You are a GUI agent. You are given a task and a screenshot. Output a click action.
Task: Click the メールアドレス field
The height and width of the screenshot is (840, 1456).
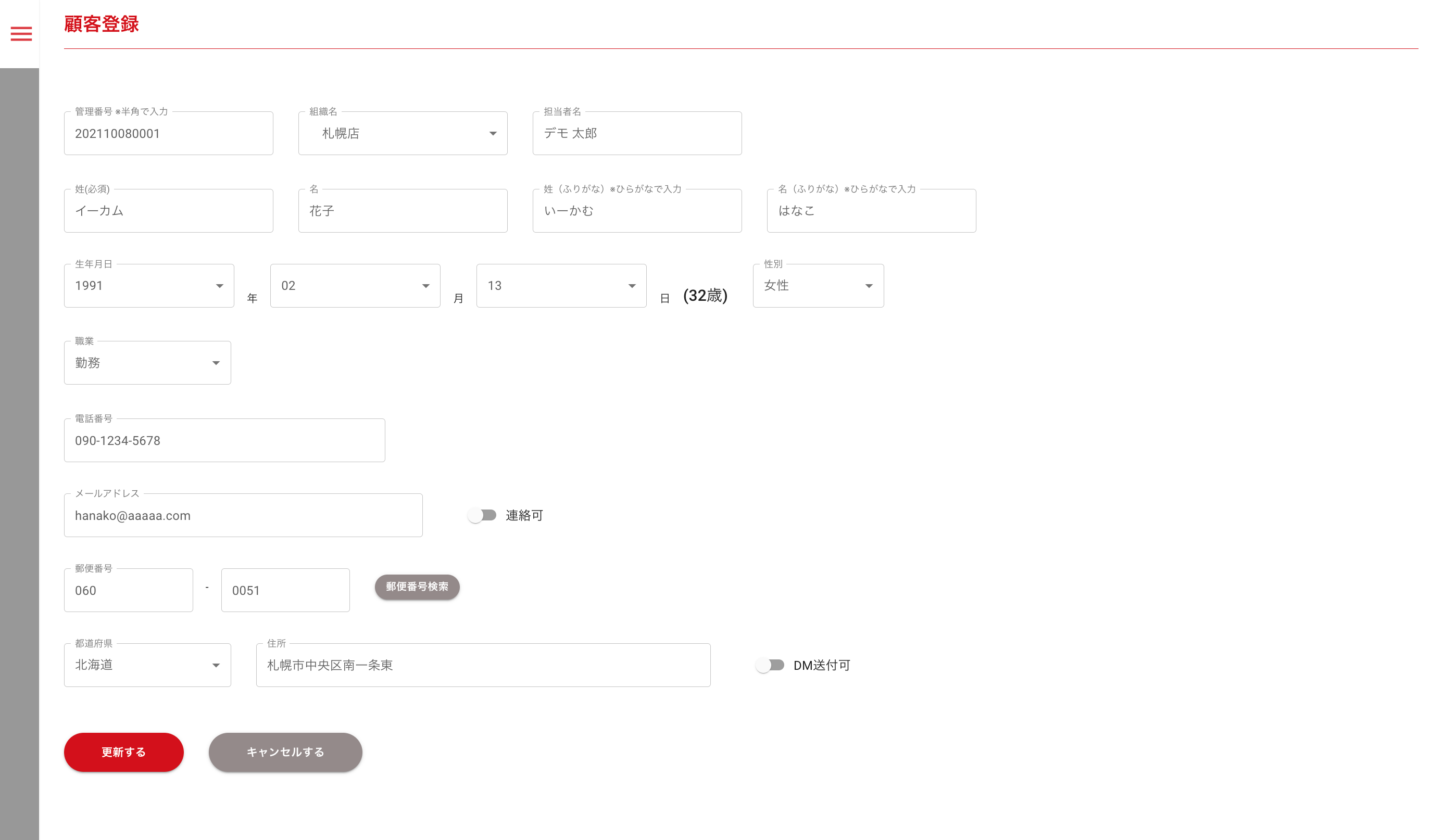tap(243, 515)
